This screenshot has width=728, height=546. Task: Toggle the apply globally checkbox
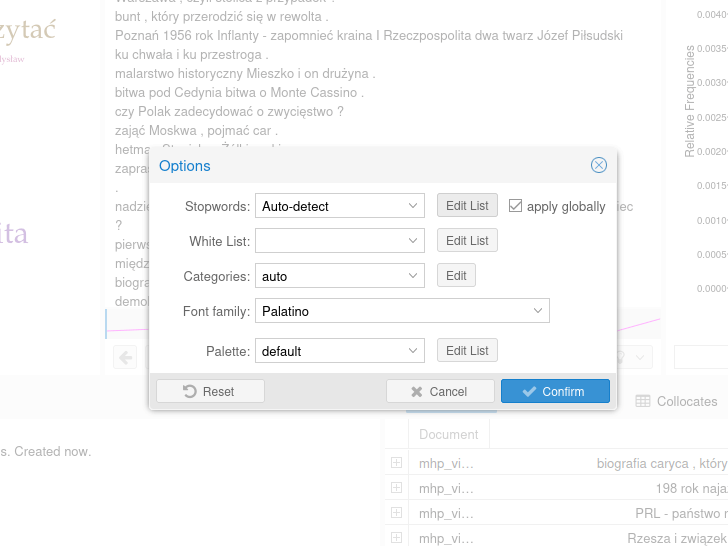515,206
